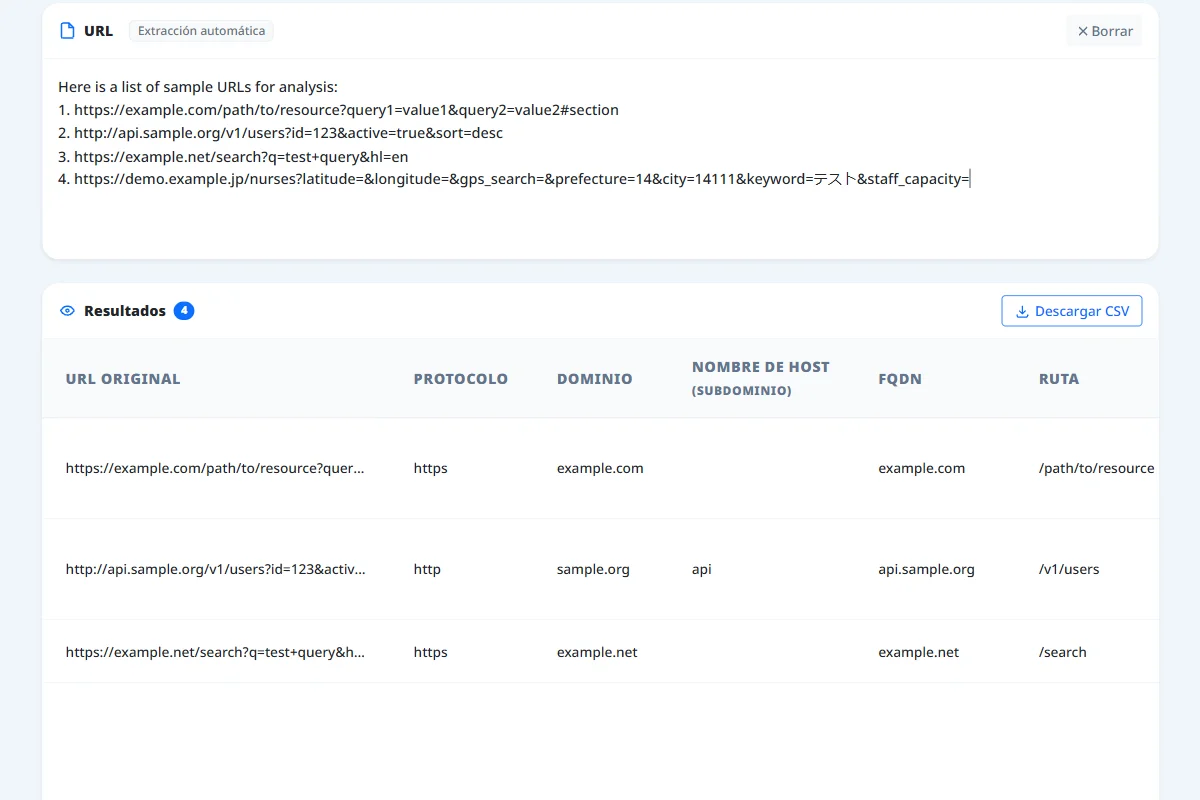
Task: Download results with Descargar CSV
Action: tap(1072, 311)
